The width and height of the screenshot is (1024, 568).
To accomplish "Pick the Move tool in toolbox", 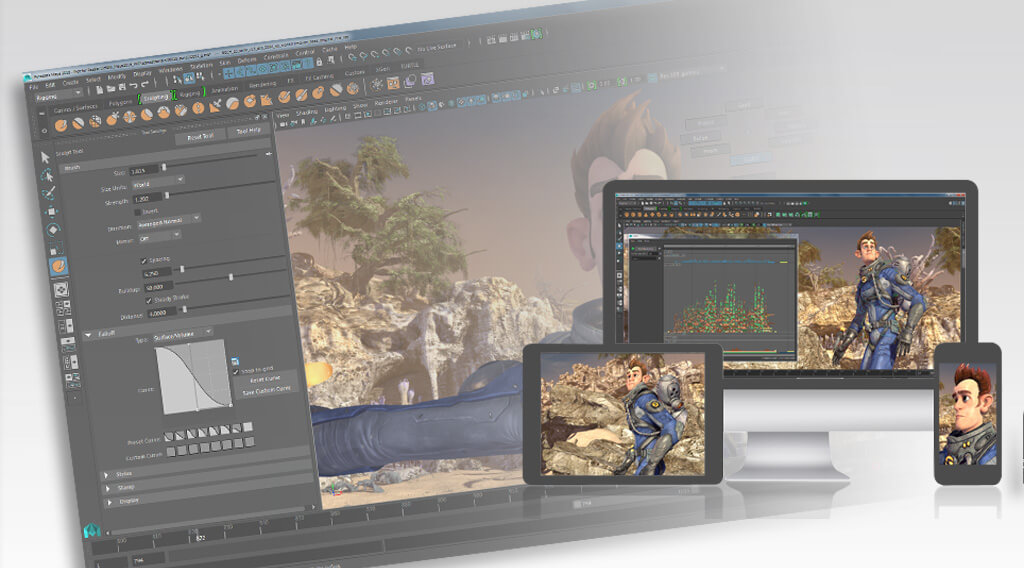I will click(x=52, y=212).
